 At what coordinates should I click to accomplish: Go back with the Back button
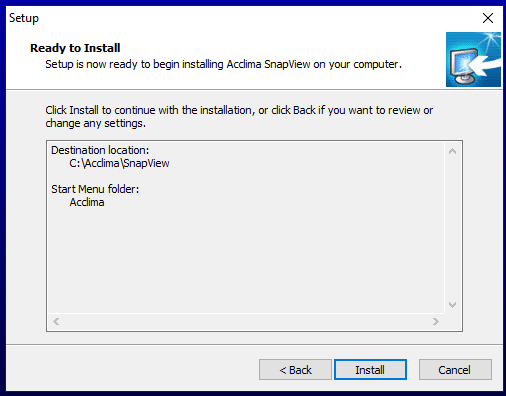pyautogui.click(x=295, y=369)
